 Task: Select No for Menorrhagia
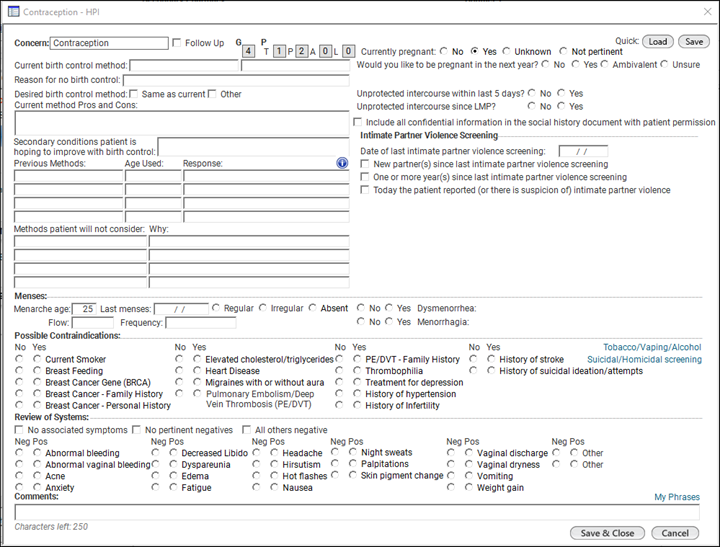point(361,321)
